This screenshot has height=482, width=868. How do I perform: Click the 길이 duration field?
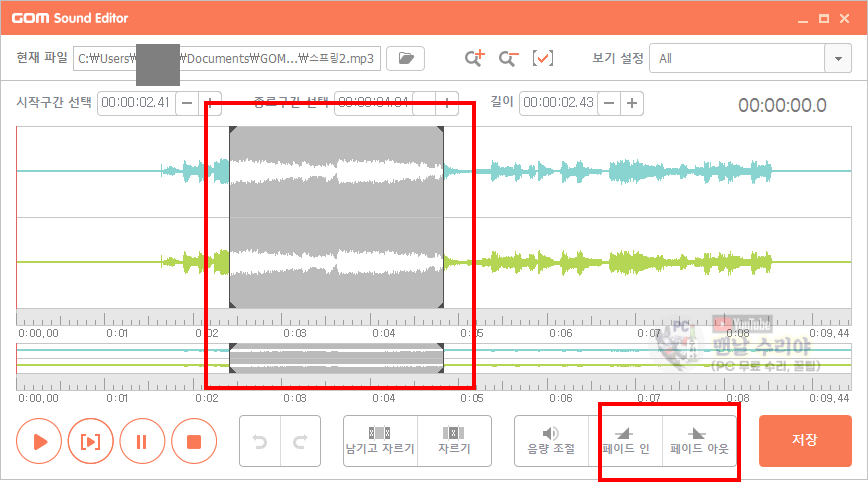[x=559, y=103]
